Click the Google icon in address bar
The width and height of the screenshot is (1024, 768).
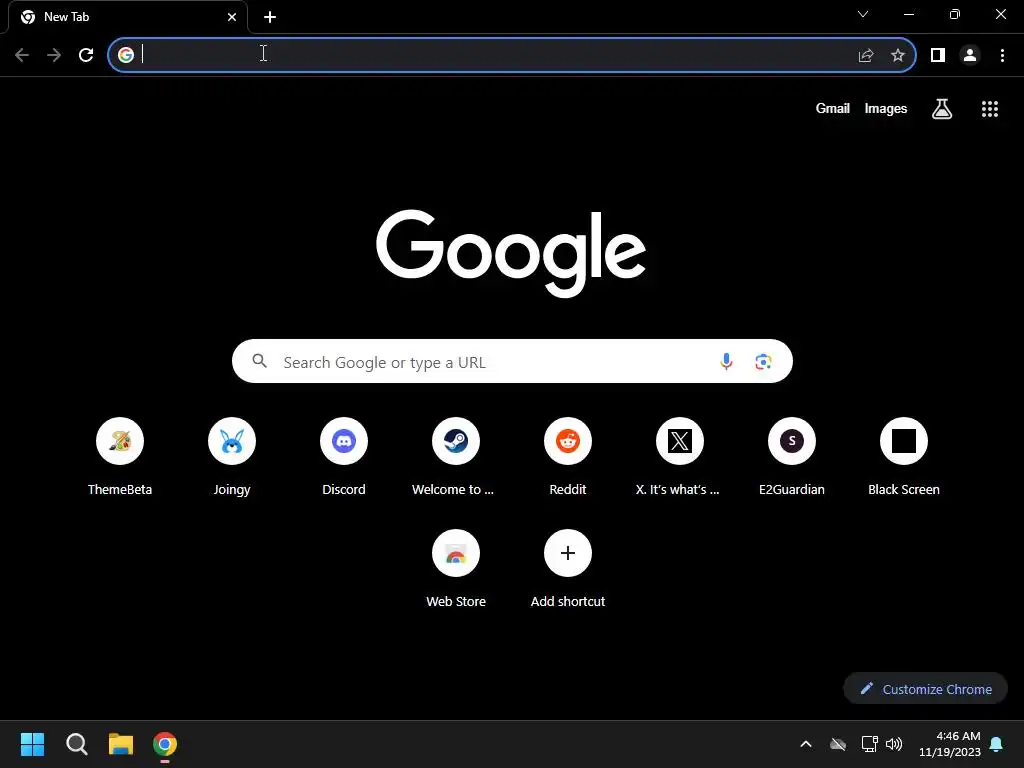pos(126,55)
